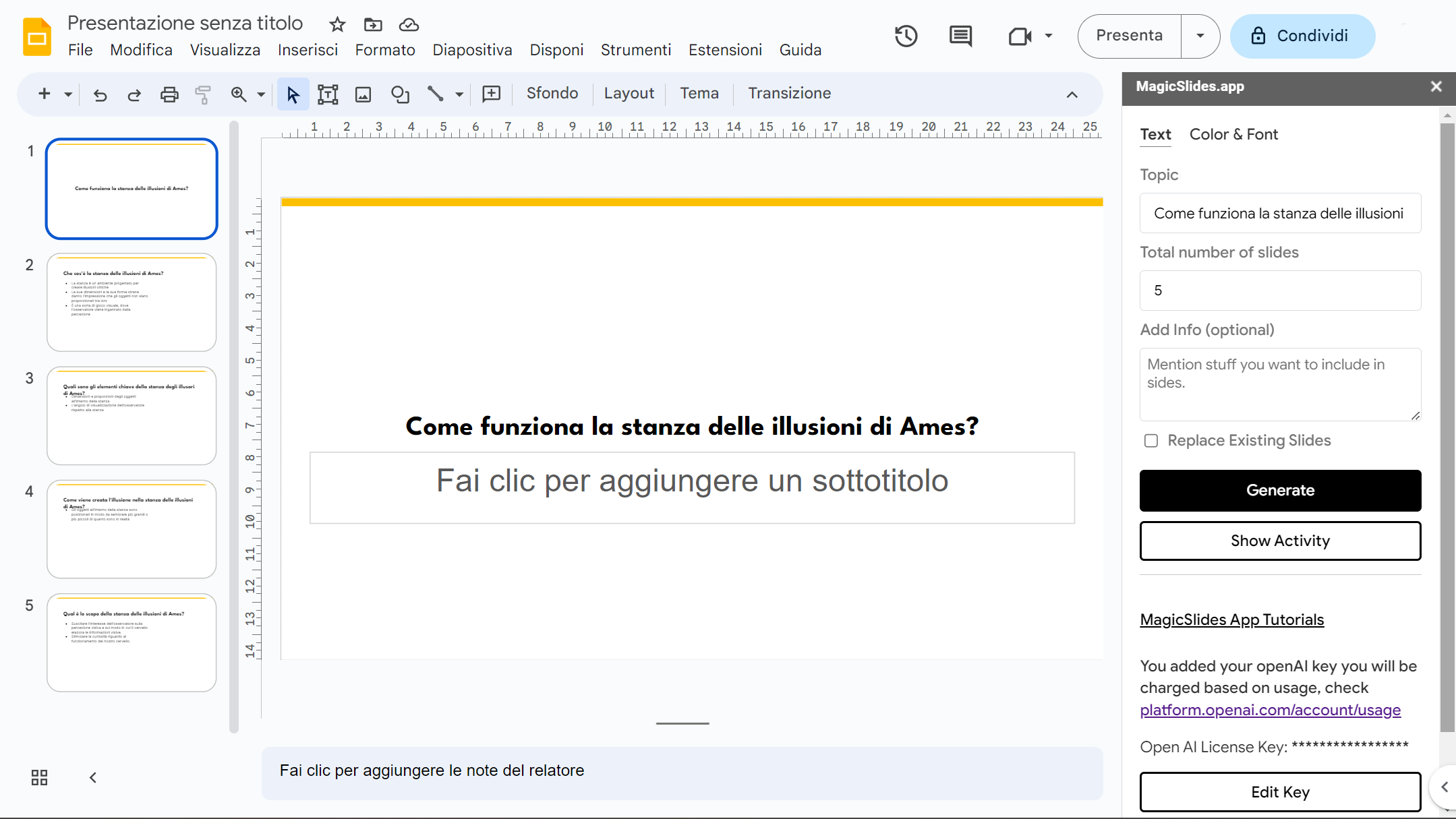Undo the last action
Image resolution: width=1456 pixels, height=819 pixels.
point(100,94)
